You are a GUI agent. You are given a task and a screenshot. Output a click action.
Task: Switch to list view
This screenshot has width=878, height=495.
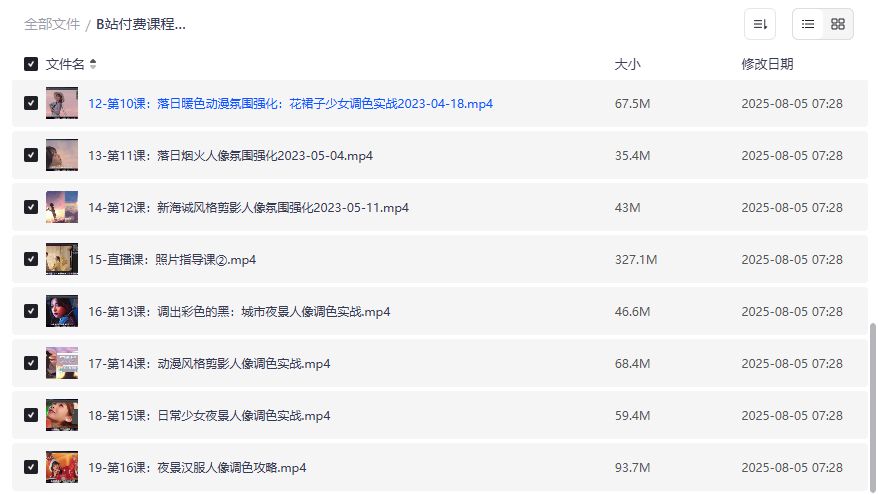pos(807,24)
